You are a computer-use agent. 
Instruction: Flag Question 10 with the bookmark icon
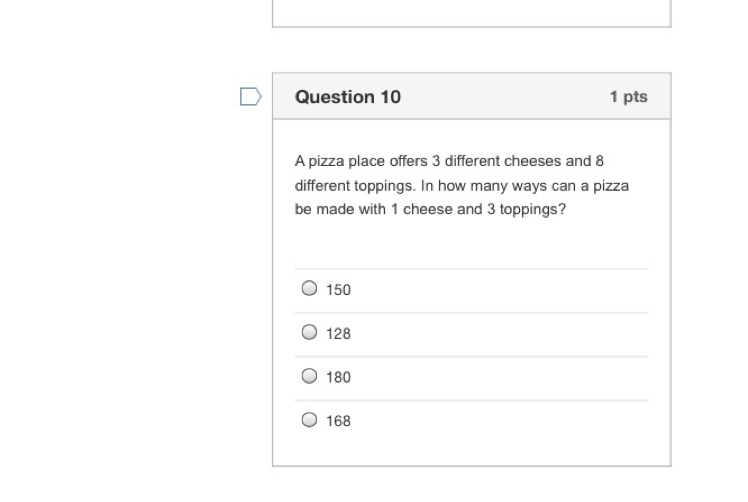(x=251, y=97)
